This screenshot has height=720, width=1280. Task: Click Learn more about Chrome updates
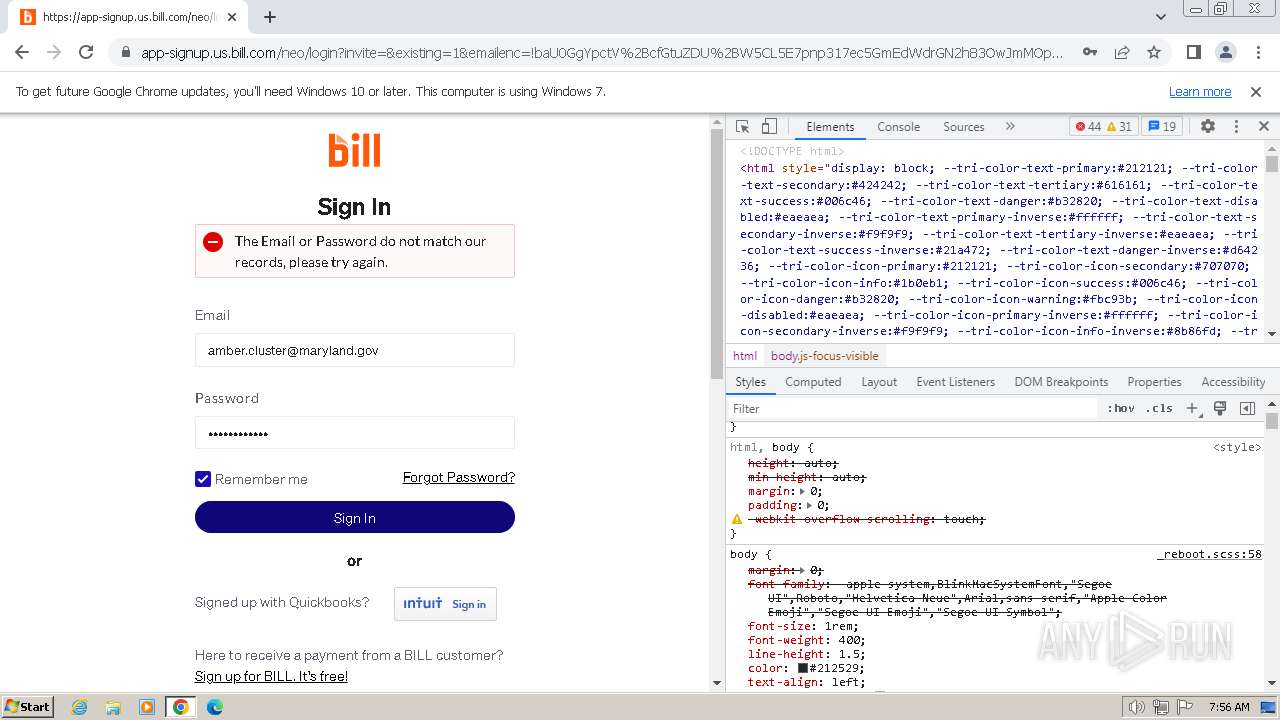coord(1200,91)
